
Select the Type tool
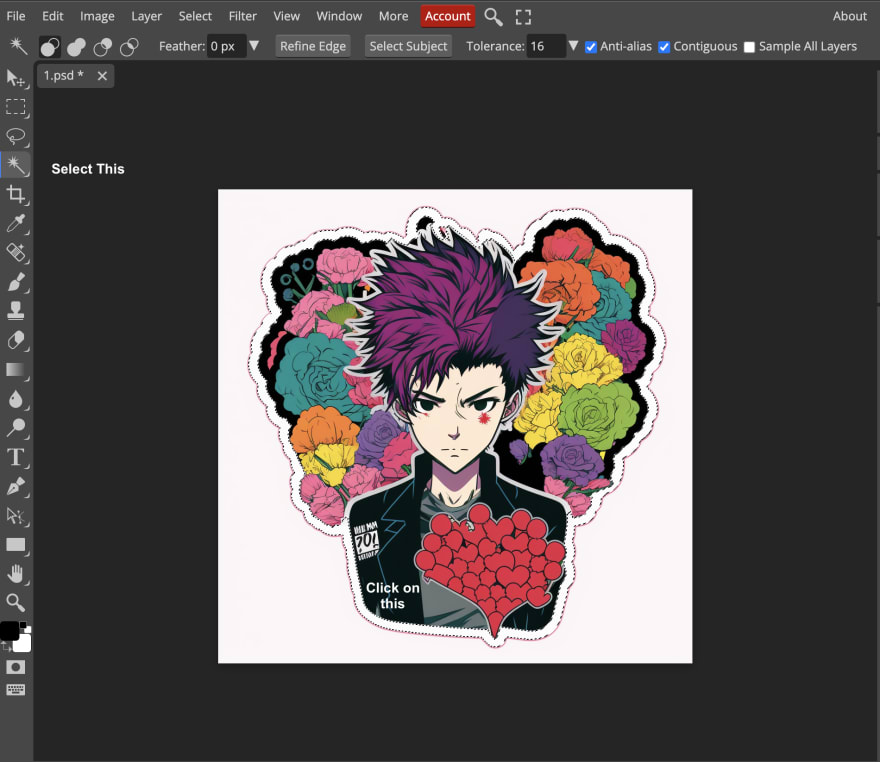click(16, 457)
